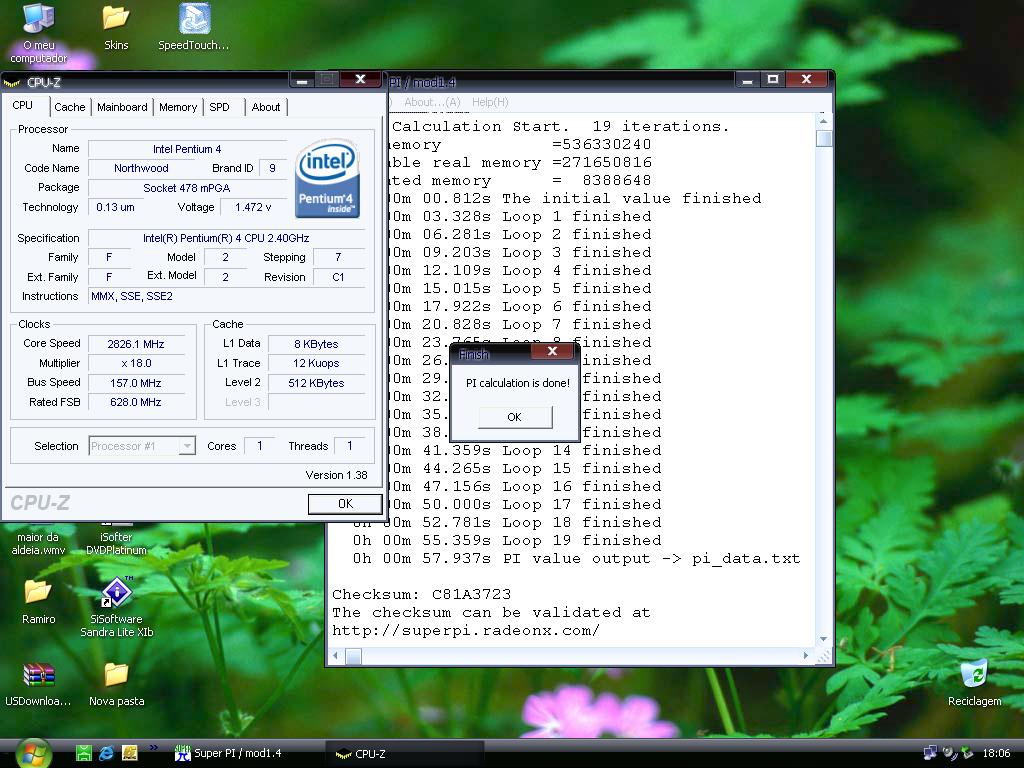This screenshot has height=768, width=1024.
Task: Click scroll down arrow in Super PI
Action: pyautogui.click(x=824, y=639)
